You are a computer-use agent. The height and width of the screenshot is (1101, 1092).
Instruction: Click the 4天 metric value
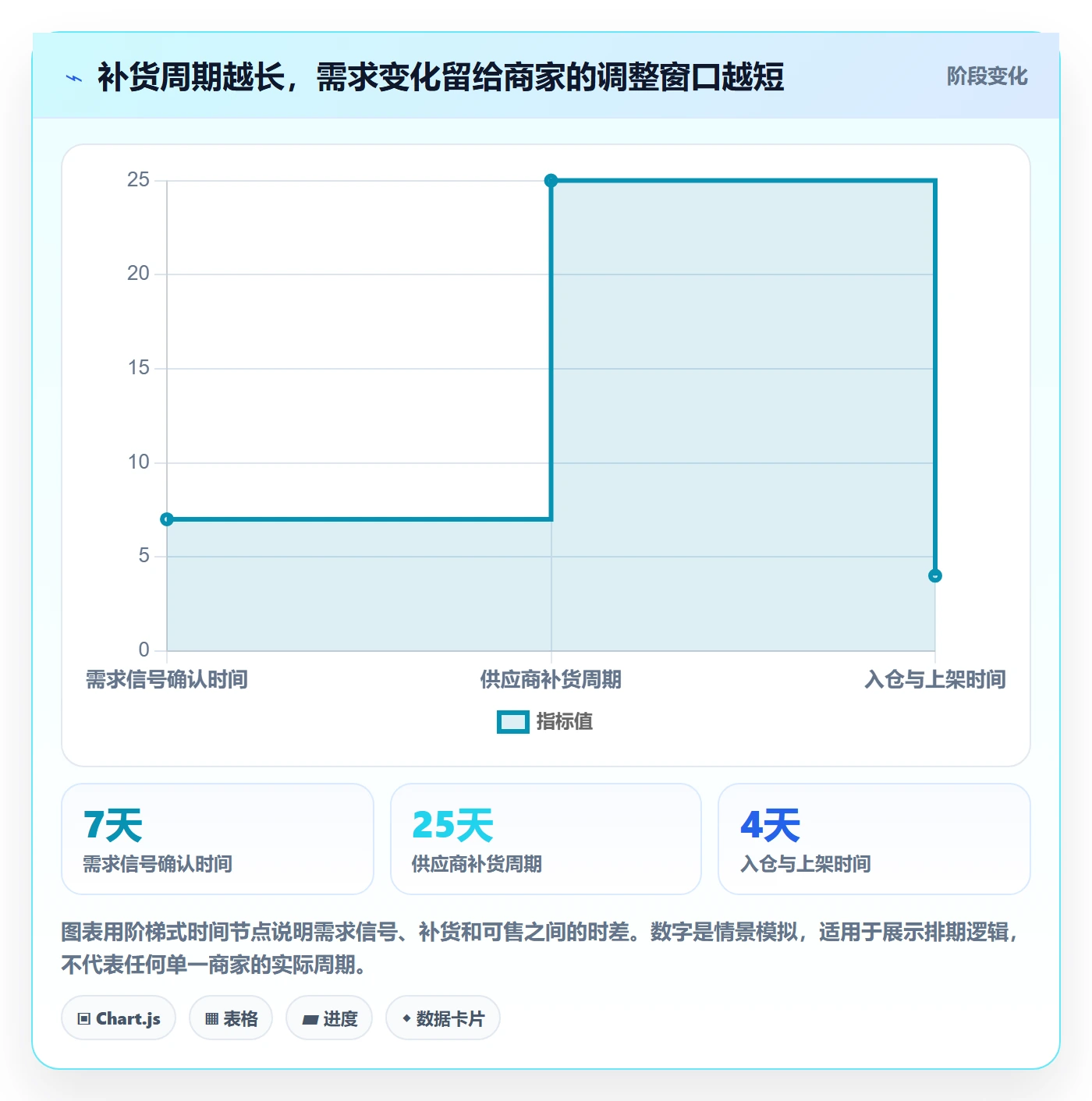pyautogui.click(x=771, y=825)
